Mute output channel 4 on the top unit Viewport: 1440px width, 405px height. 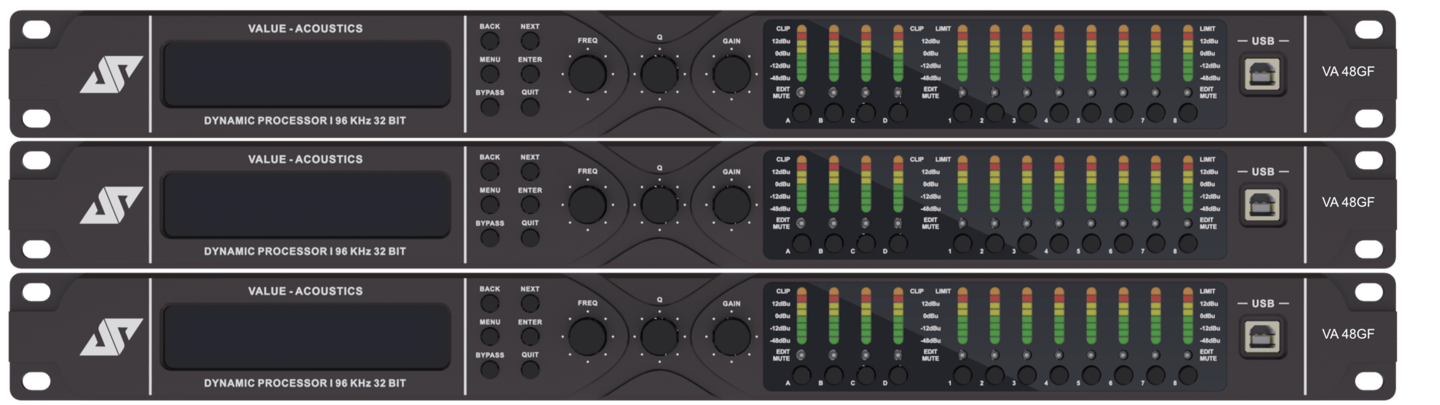pos(1059,112)
